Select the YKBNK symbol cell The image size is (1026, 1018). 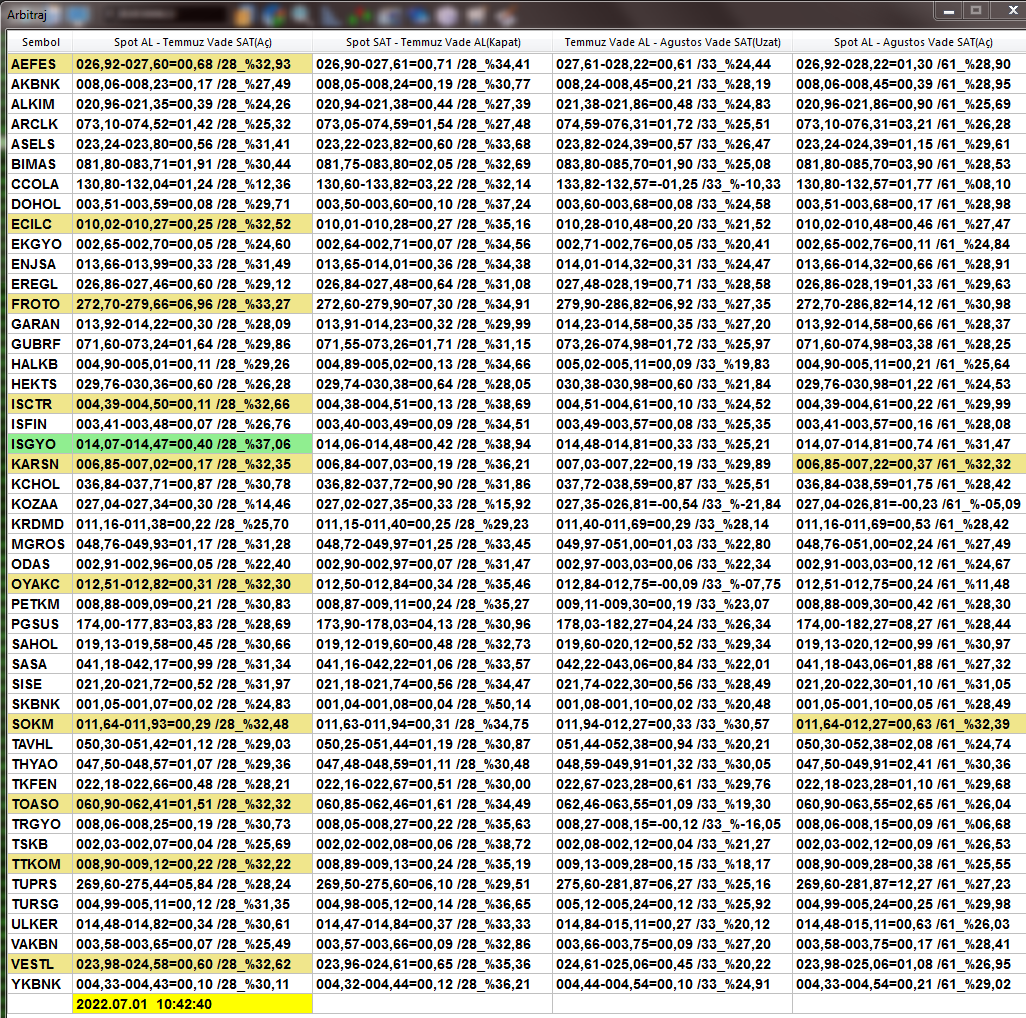point(40,984)
